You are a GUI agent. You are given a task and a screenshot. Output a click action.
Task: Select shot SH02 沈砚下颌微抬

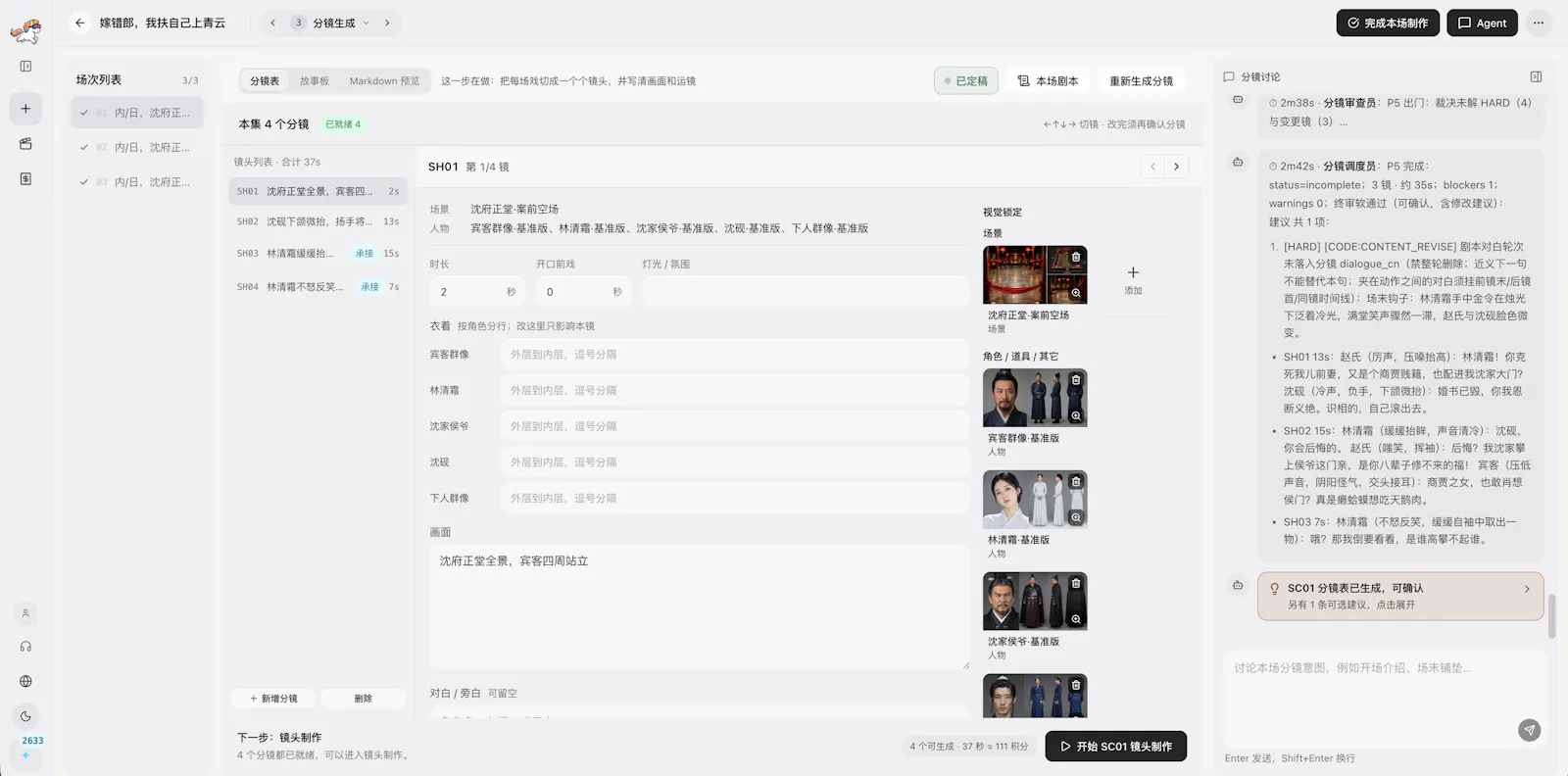[x=318, y=221]
